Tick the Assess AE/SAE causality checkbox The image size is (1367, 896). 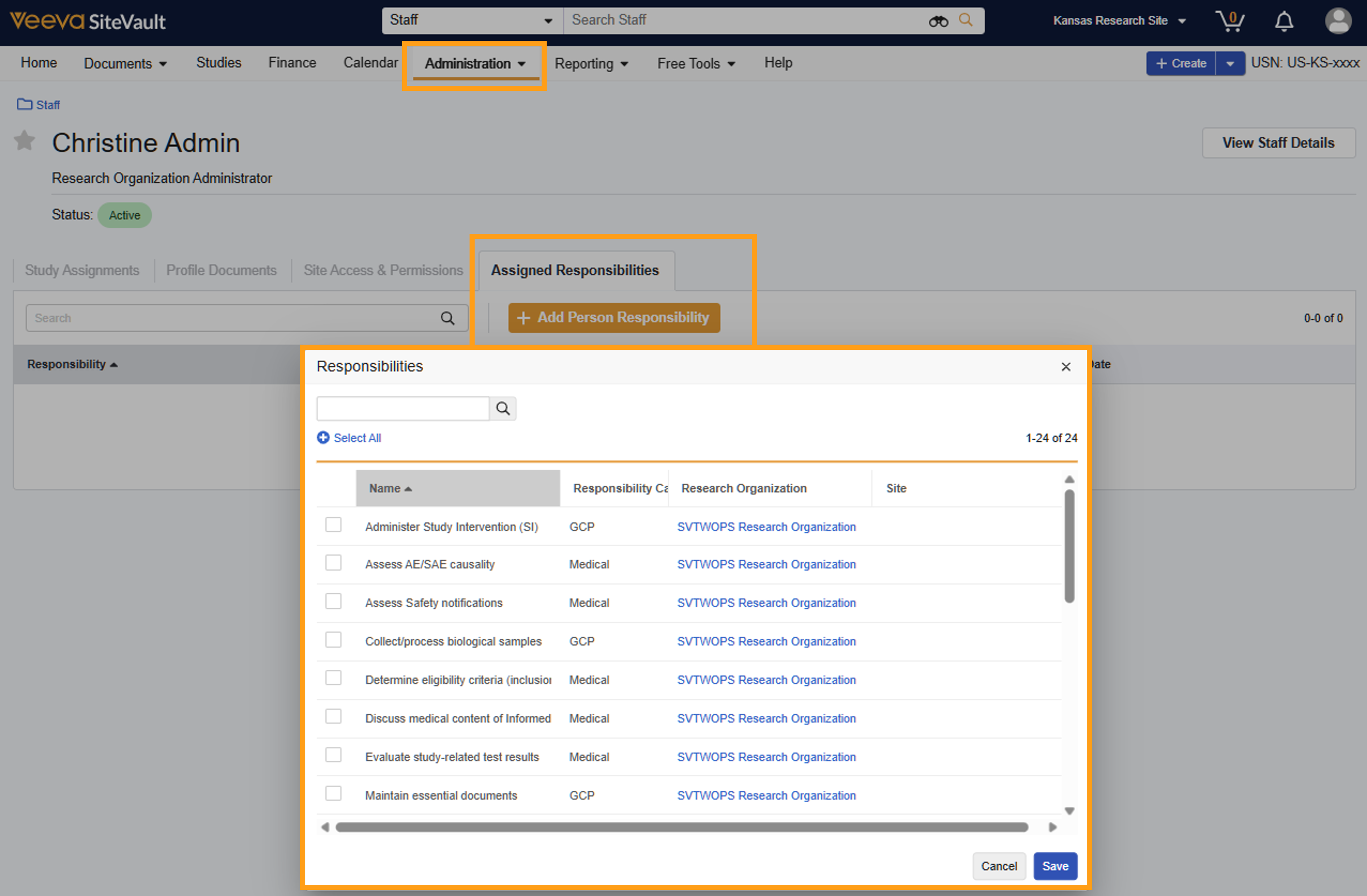333,563
